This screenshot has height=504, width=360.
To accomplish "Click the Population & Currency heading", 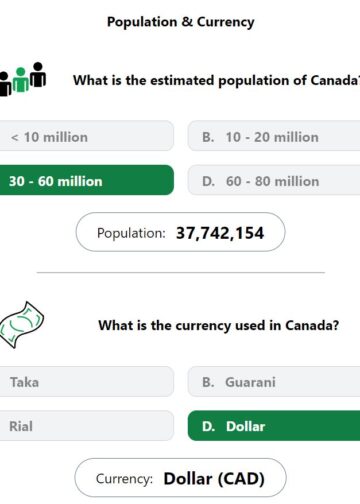I will (181, 22).
